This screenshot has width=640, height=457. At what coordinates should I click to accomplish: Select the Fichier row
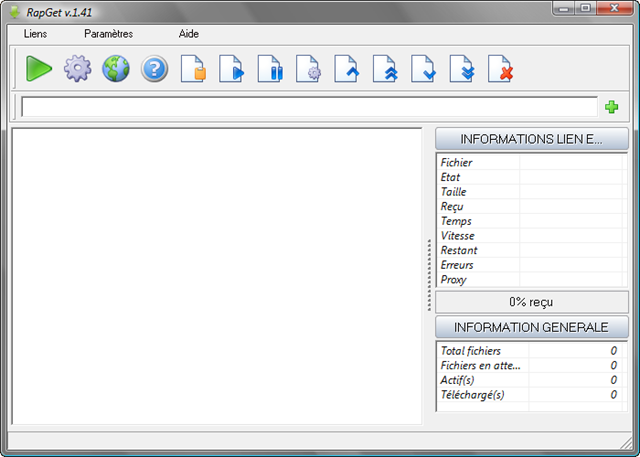click(531, 162)
